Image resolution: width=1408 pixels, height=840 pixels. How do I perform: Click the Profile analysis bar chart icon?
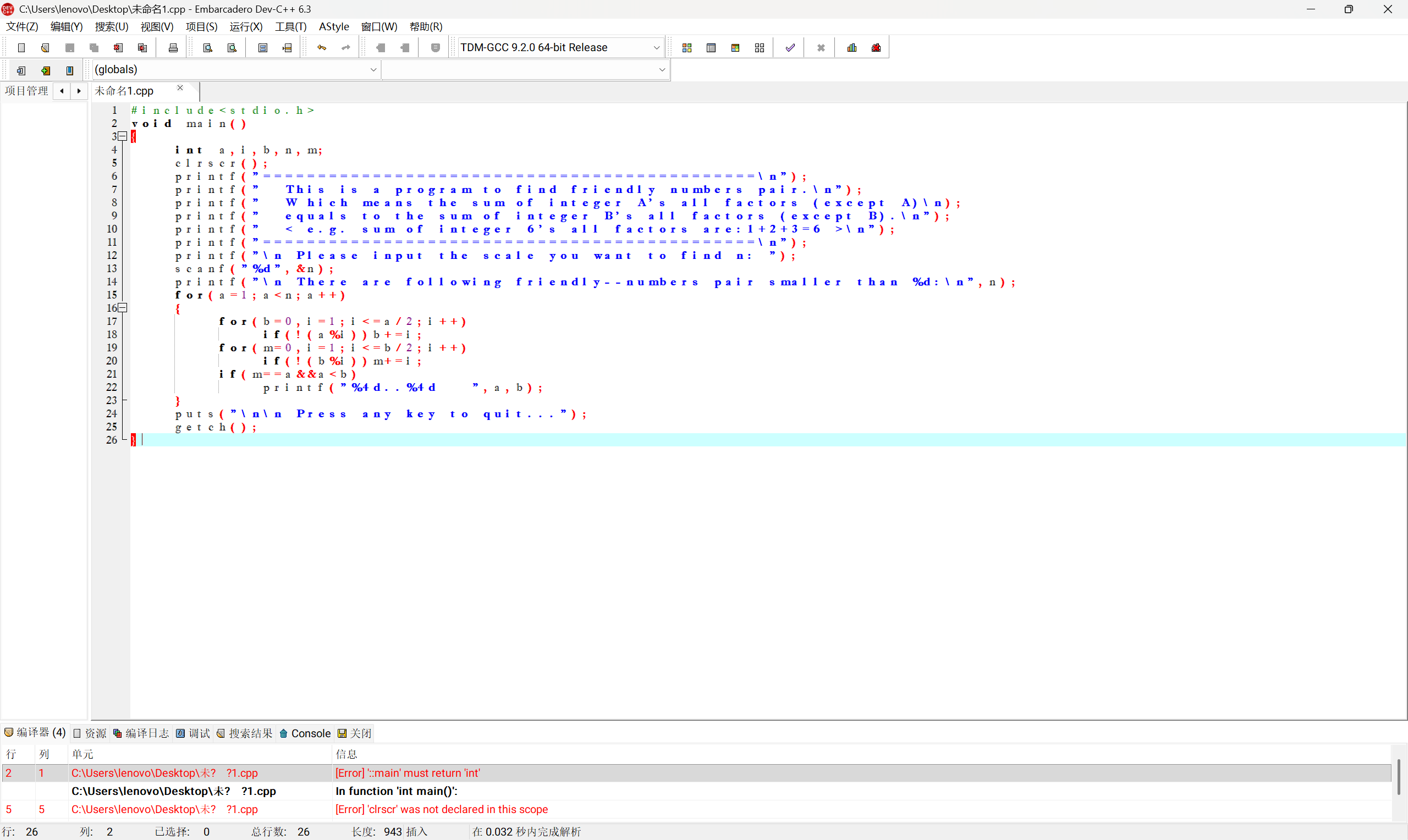[x=851, y=48]
